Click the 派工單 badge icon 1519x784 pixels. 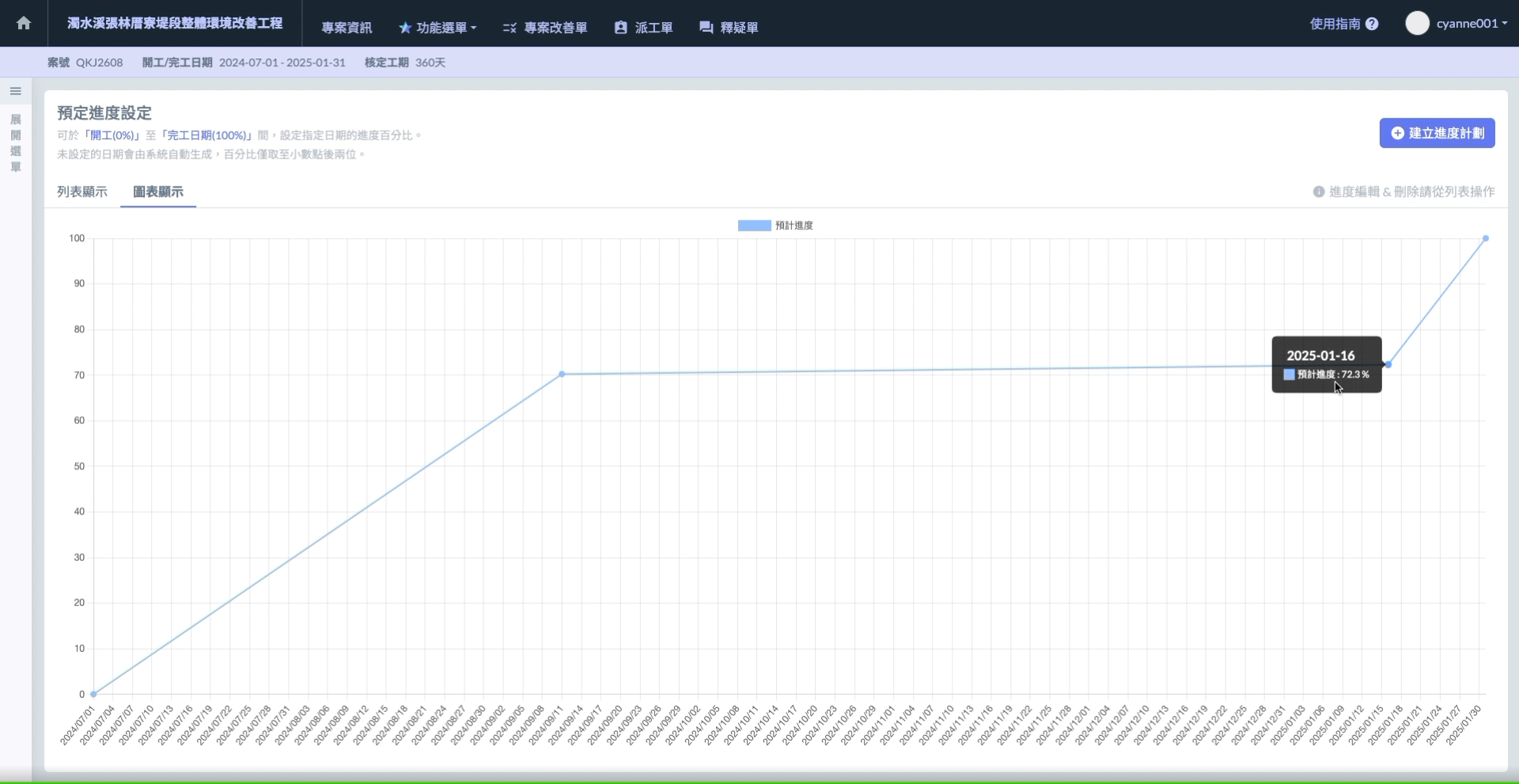click(x=621, y=28)
